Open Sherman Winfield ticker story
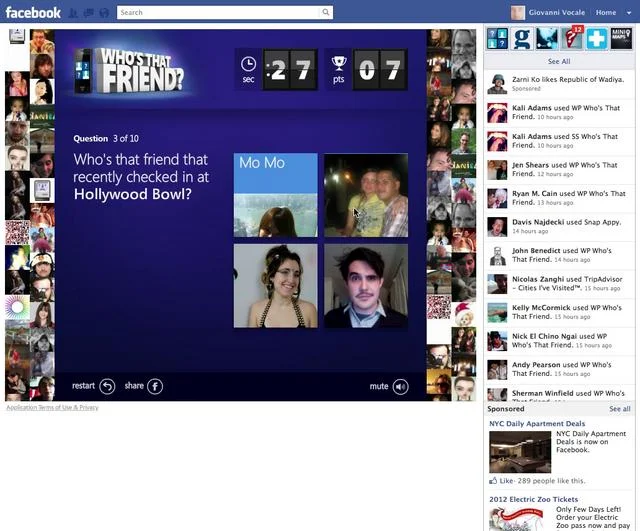The image size is (640, 531). click(x=560, y=393)
